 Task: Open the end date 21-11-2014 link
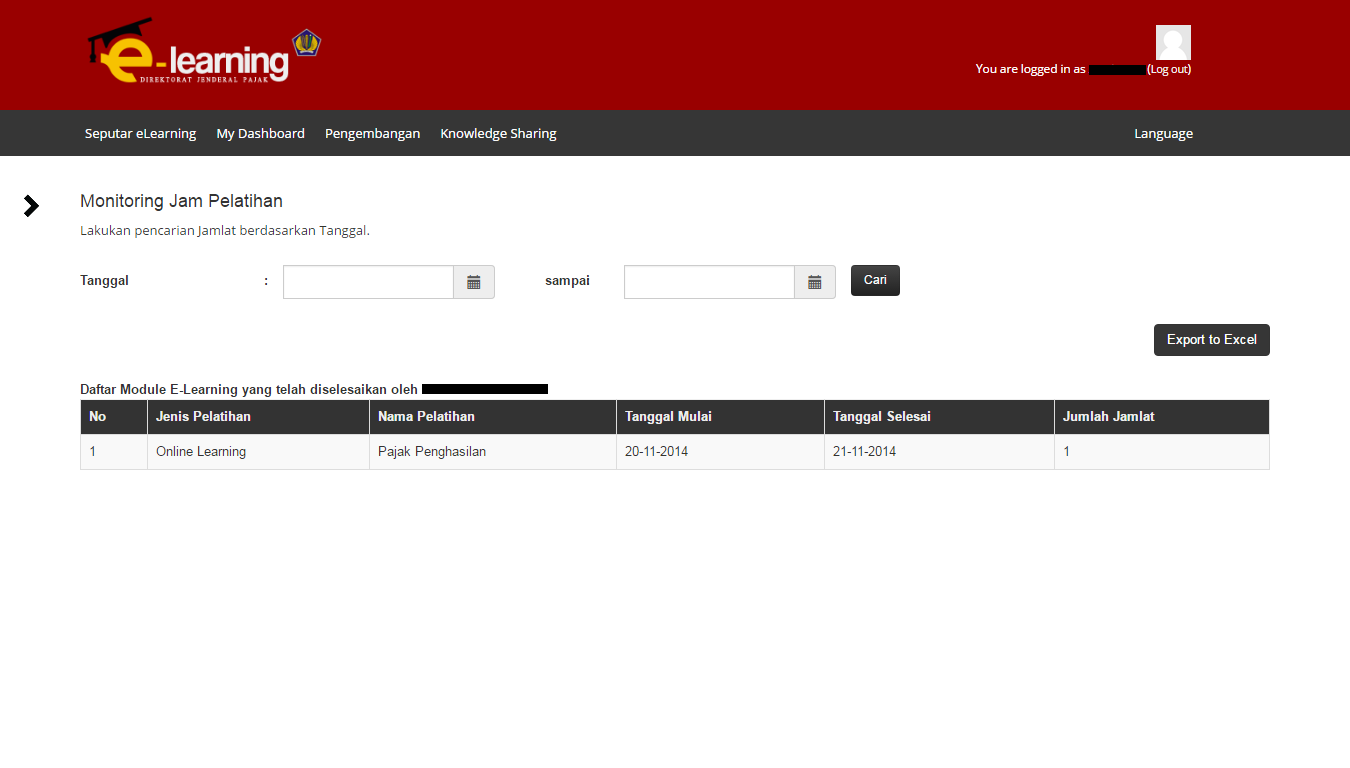[x=862, y=451]
